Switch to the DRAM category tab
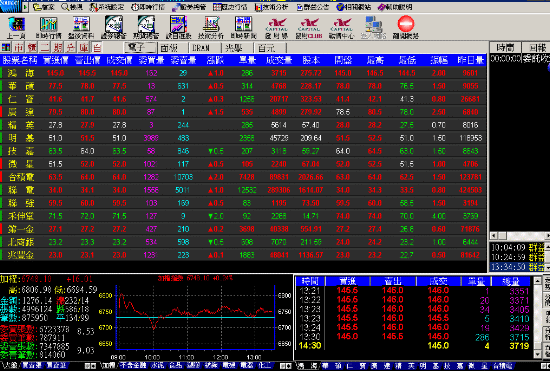Image resolution: width=550 pixels, height=371 pixels. tap(201, 48)
